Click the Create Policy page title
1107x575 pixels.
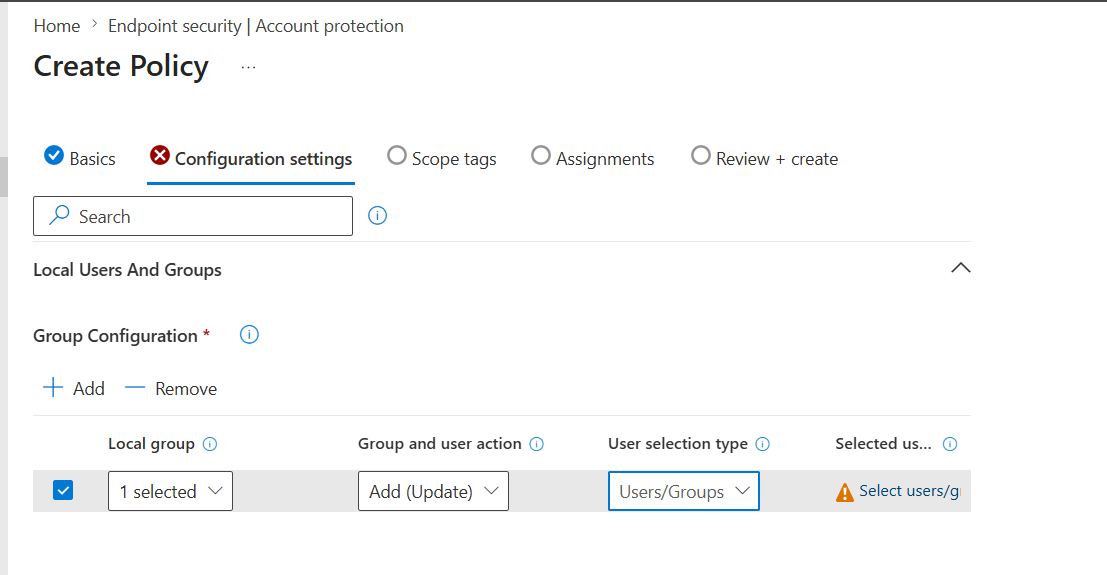[121, 66]
